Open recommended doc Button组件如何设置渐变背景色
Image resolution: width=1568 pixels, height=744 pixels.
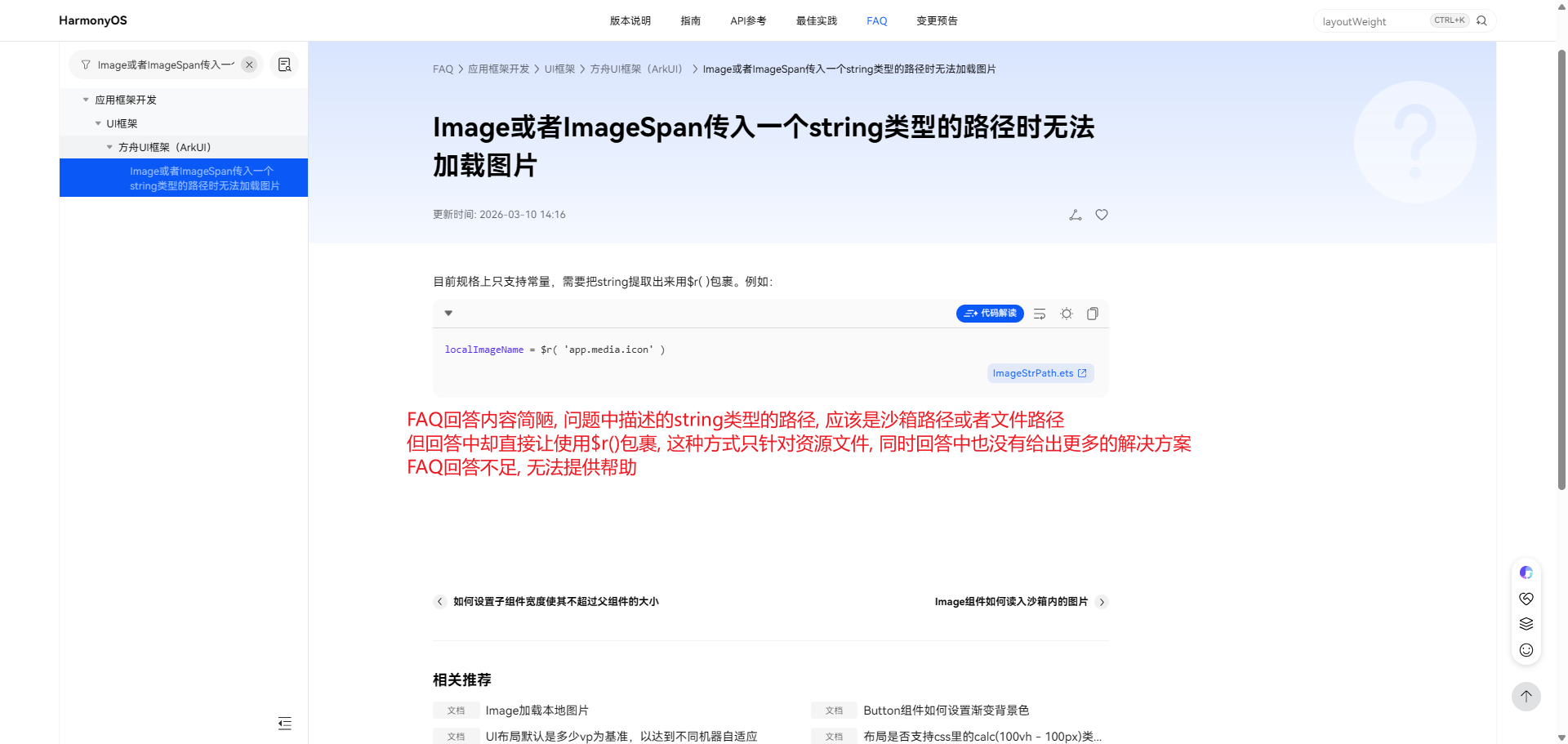[x=946, y=711]
